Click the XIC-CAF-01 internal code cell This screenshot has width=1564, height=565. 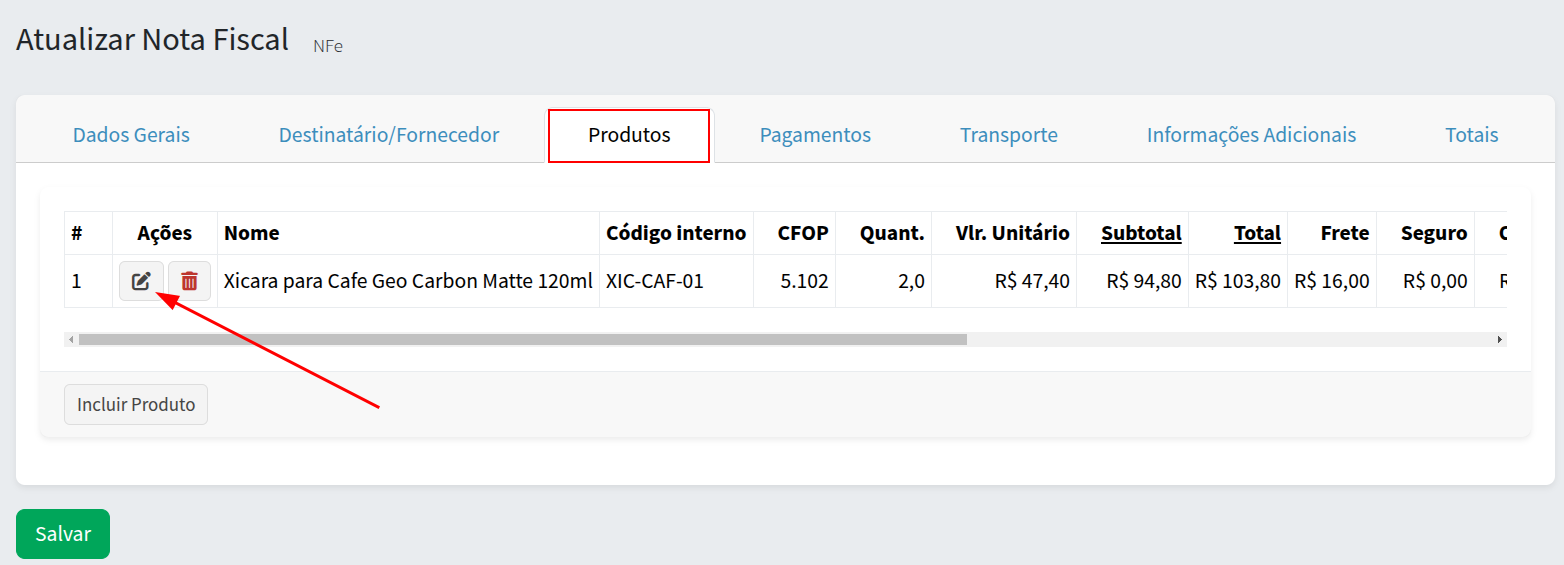(655, 281)
